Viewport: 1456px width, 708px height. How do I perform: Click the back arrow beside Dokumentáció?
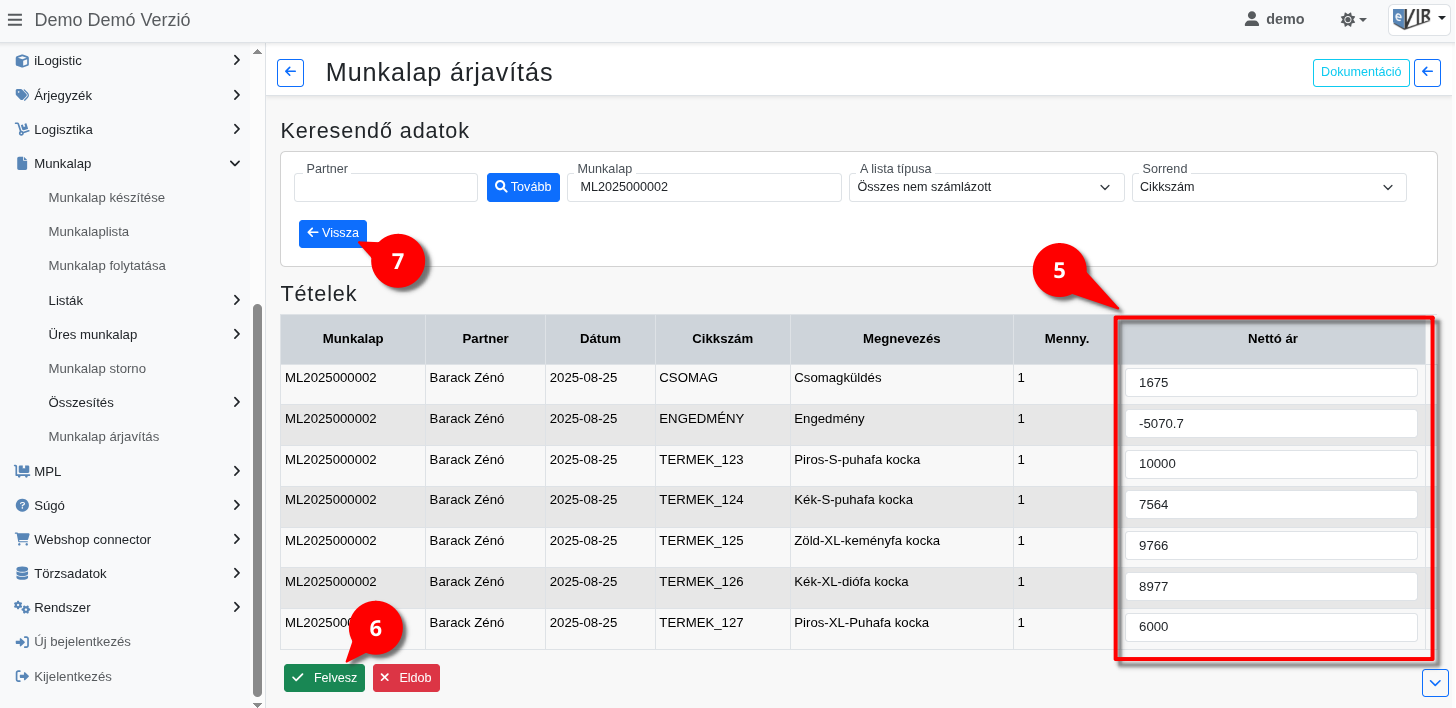point(1427,73)
